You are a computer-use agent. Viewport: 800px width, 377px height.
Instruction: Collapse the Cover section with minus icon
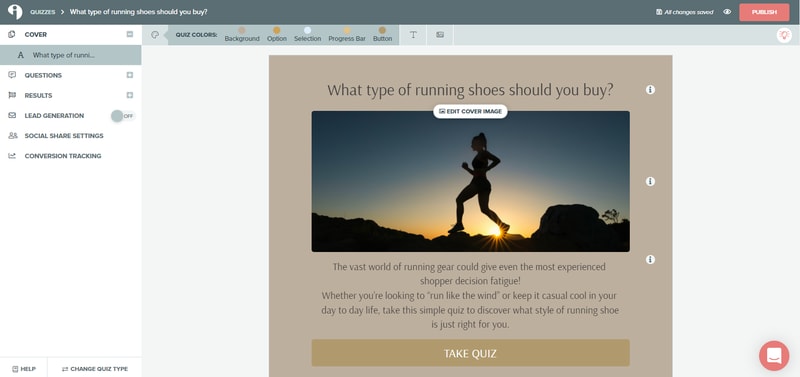click(x=130, y=34)
